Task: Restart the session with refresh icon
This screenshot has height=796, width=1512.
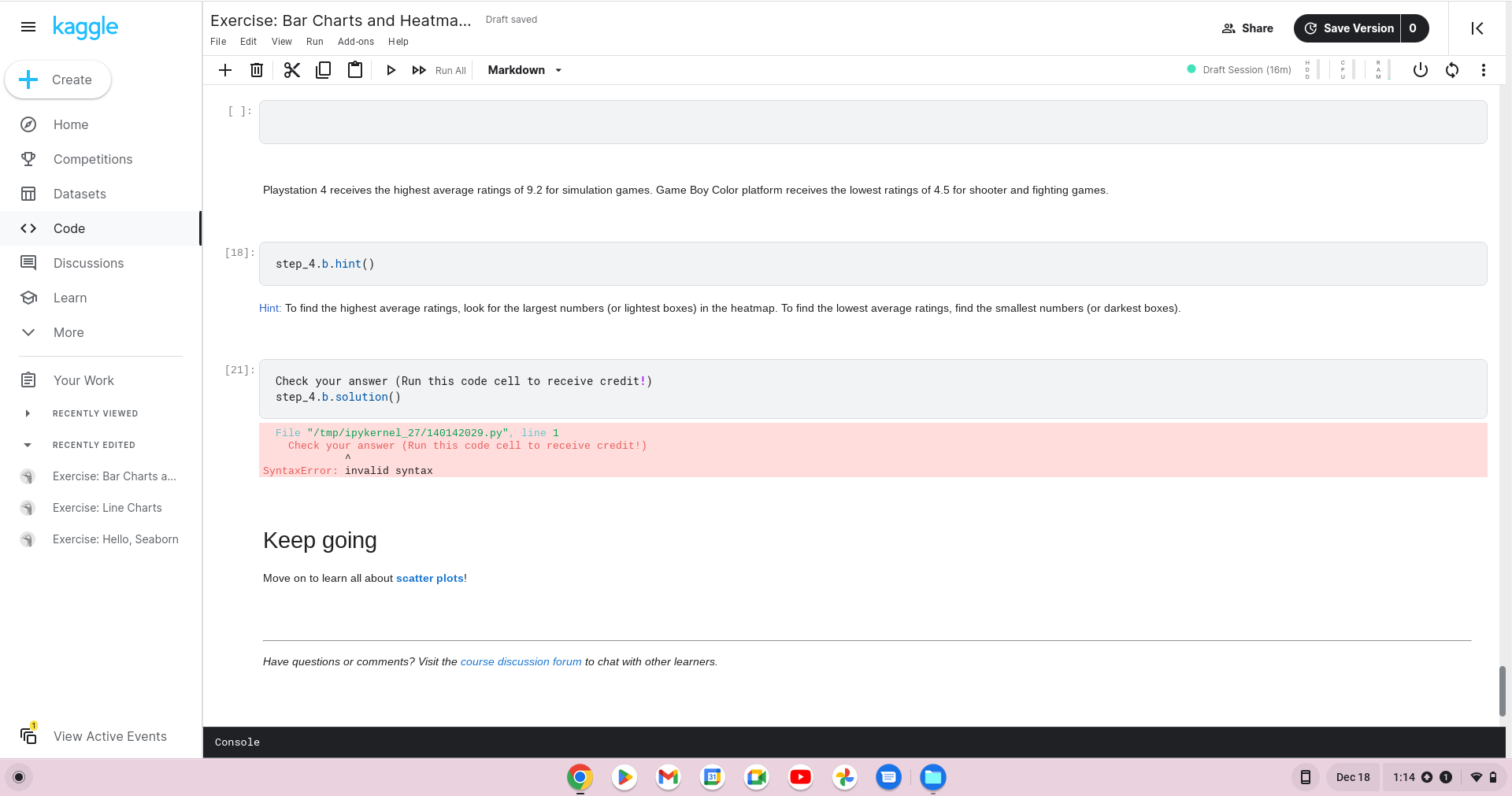Action: [x=1452, y=70]
